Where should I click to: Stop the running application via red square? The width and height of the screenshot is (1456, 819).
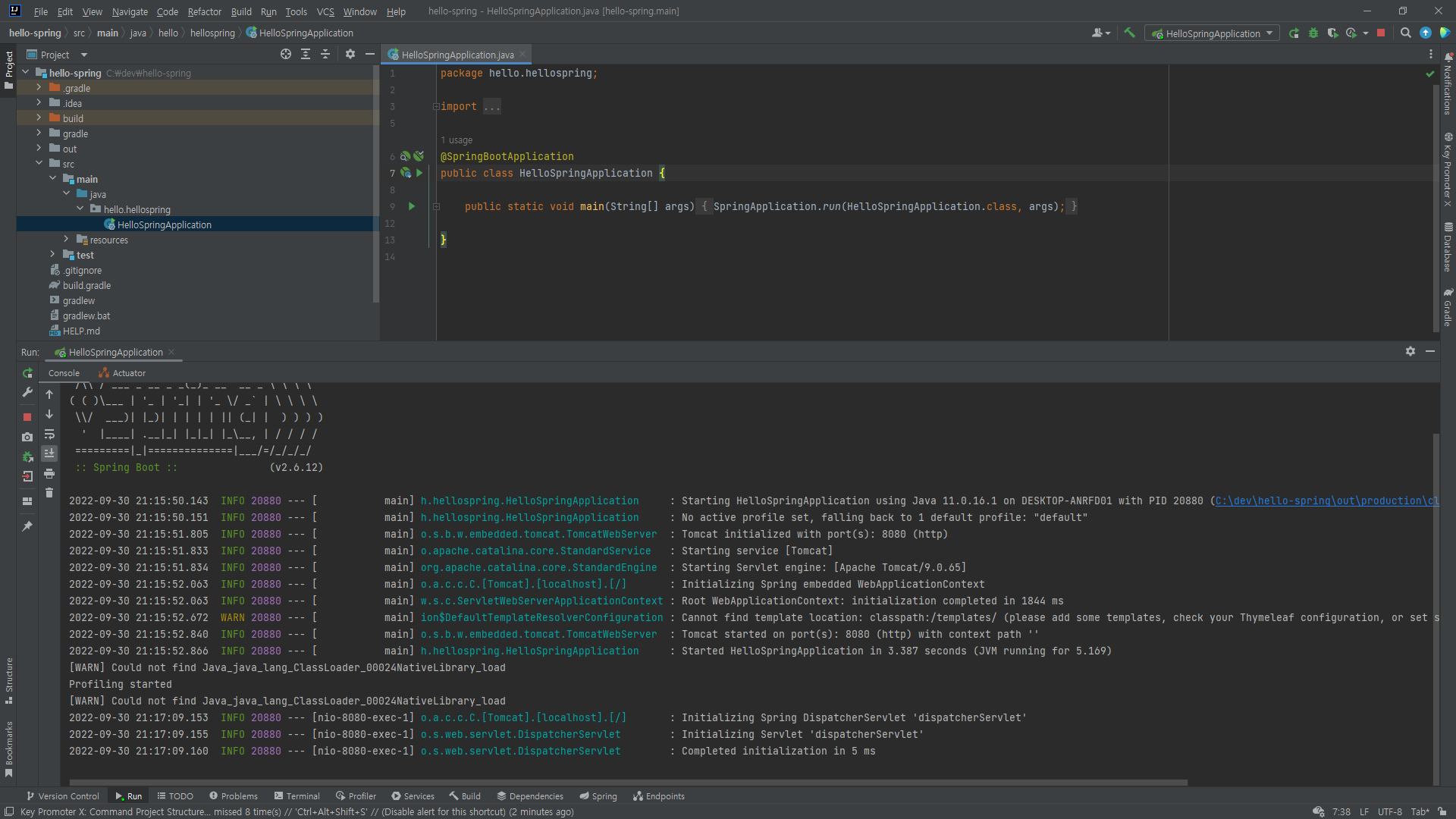1381,33
